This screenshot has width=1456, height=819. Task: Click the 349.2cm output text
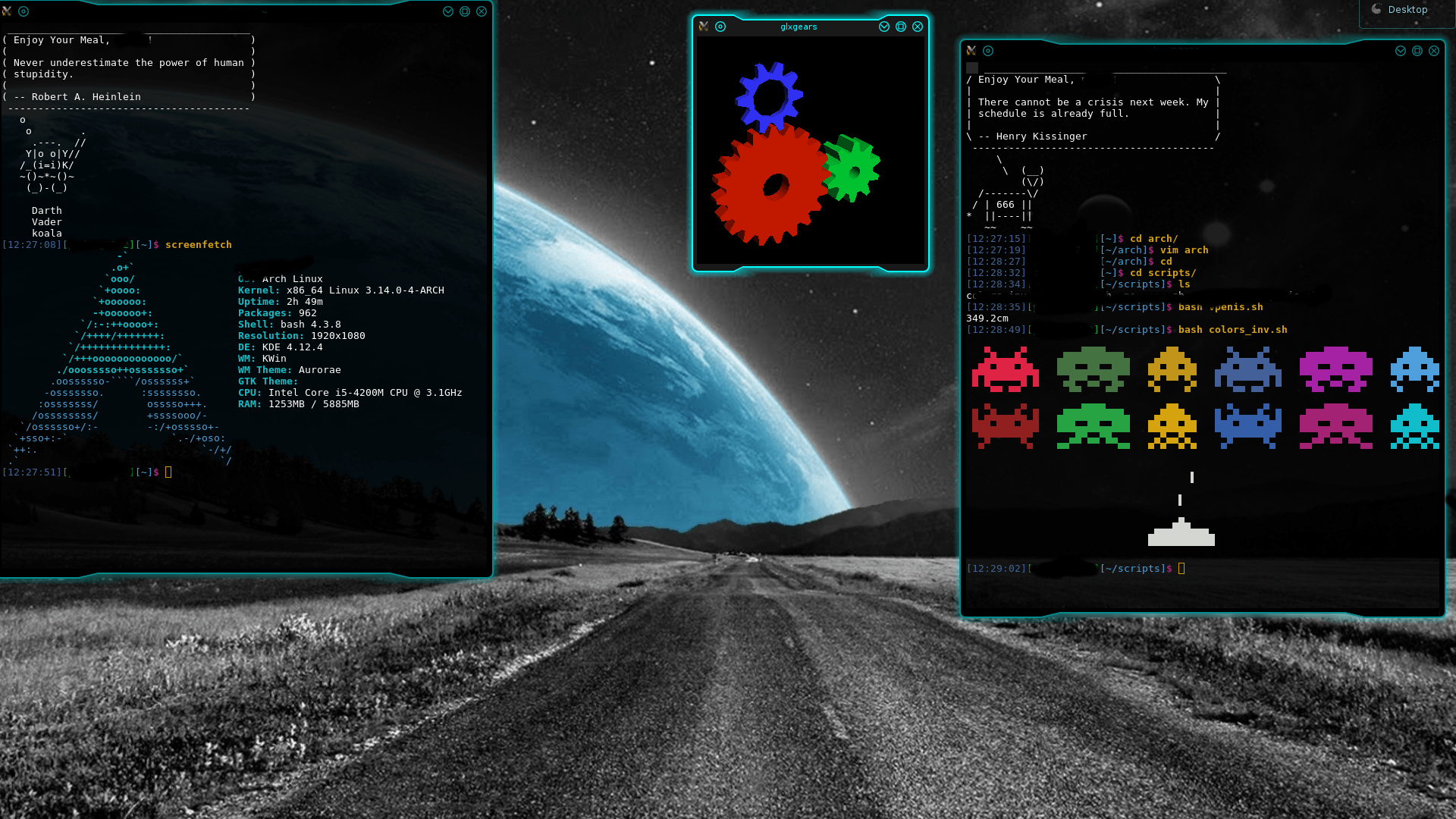[987, 318]
